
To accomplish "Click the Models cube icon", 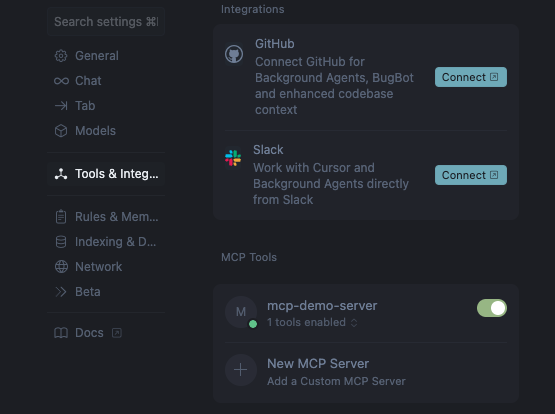I will coord(61,131).
